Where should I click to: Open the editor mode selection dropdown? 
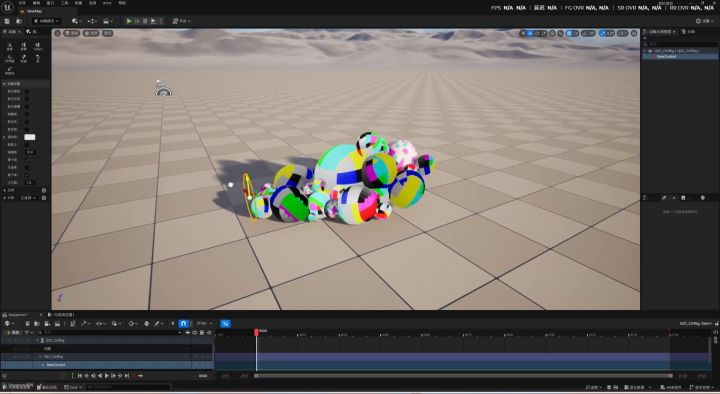[46, 21]
